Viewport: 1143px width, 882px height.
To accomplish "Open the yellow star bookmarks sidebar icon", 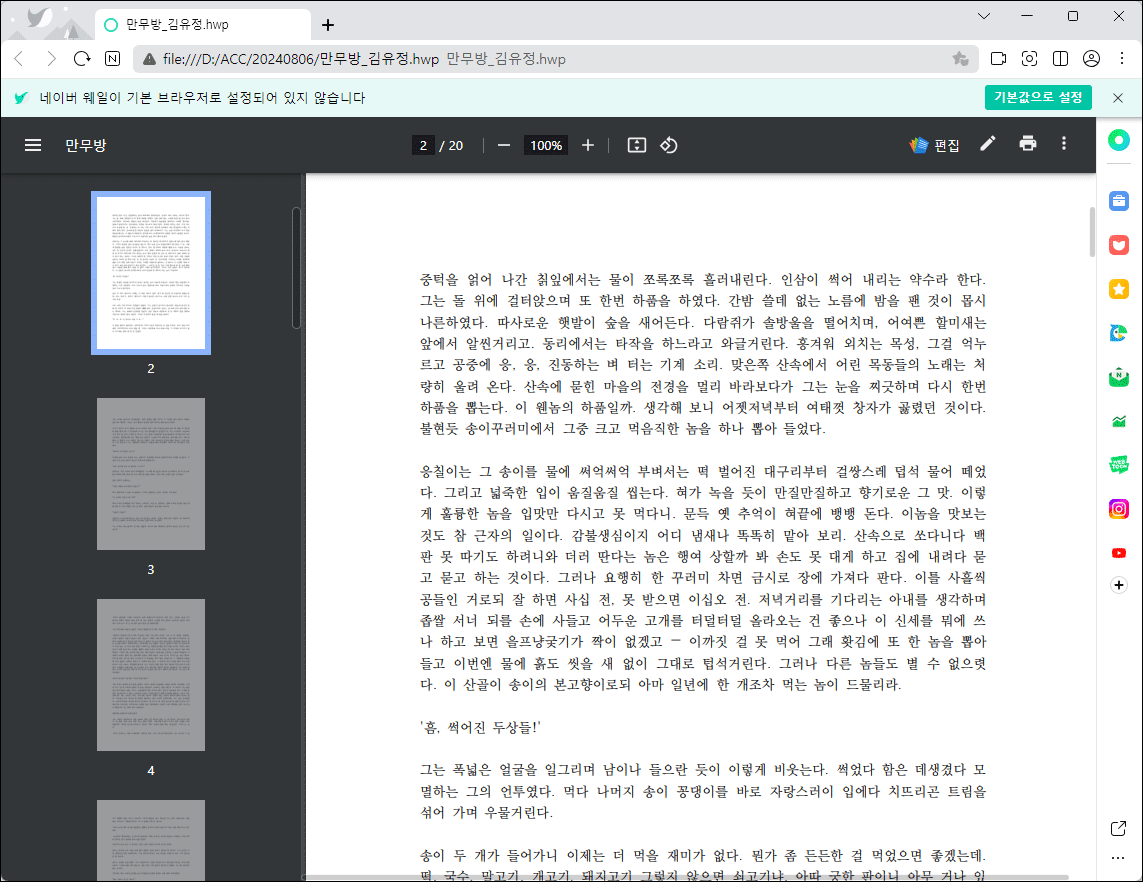I will 1118,289.
